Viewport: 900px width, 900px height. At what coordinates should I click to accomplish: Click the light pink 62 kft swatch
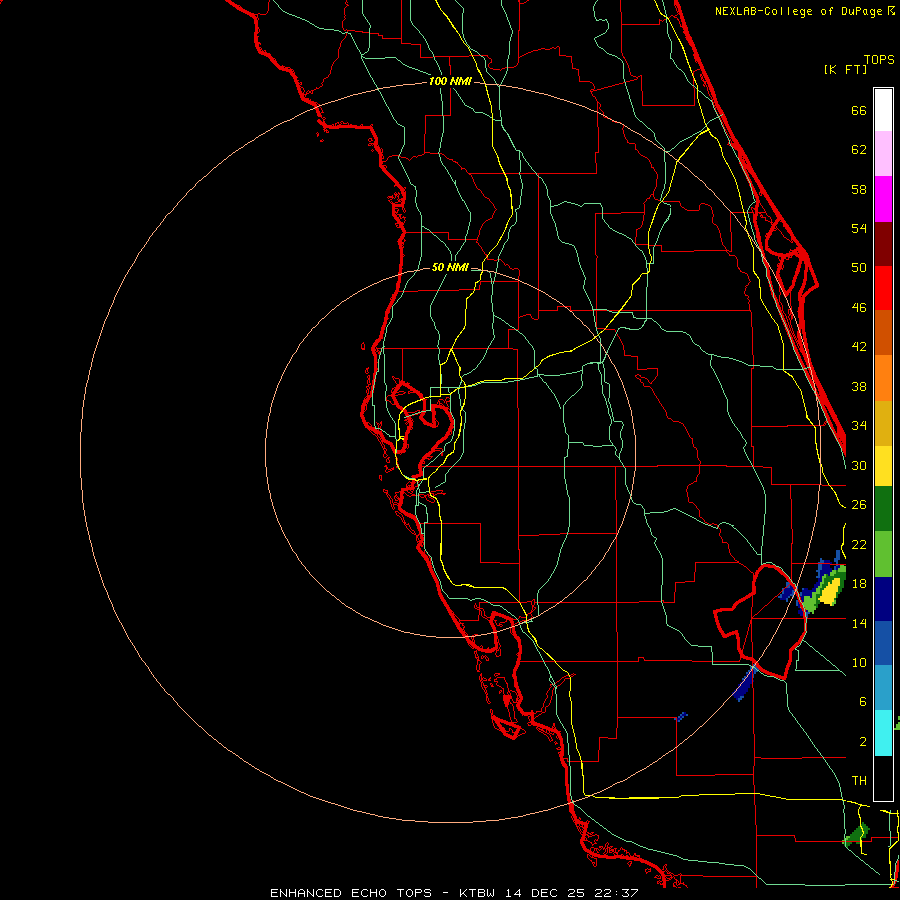click(x=883, y=154)
